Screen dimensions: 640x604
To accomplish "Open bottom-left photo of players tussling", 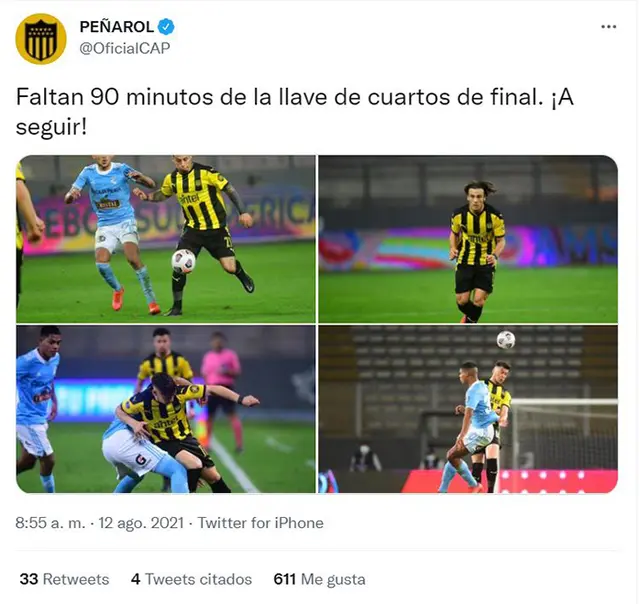I will coord(166,409).
